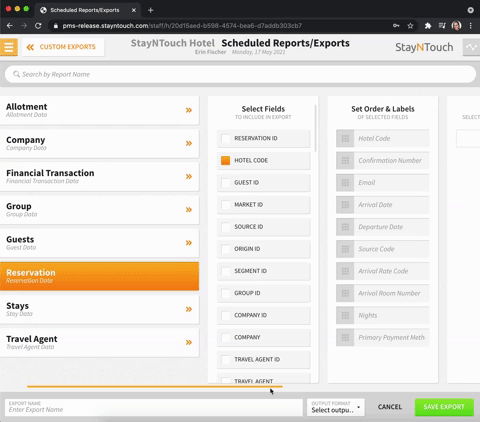Screen dimensions: 480x422
Task: Click the Email drag handle
Action: tap(345, 183)
